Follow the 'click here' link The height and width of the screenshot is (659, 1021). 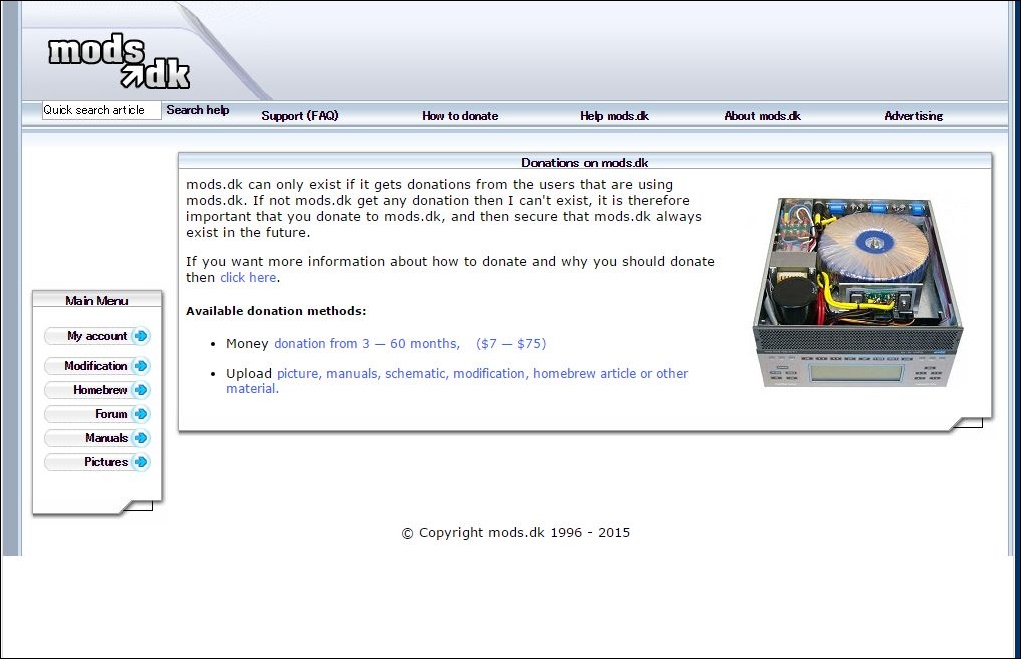[x=248, y=277]
